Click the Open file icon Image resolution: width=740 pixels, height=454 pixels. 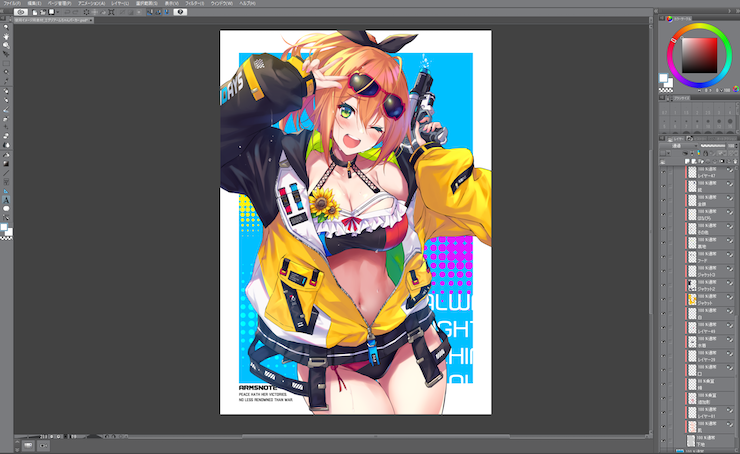[x=43, y=12]
